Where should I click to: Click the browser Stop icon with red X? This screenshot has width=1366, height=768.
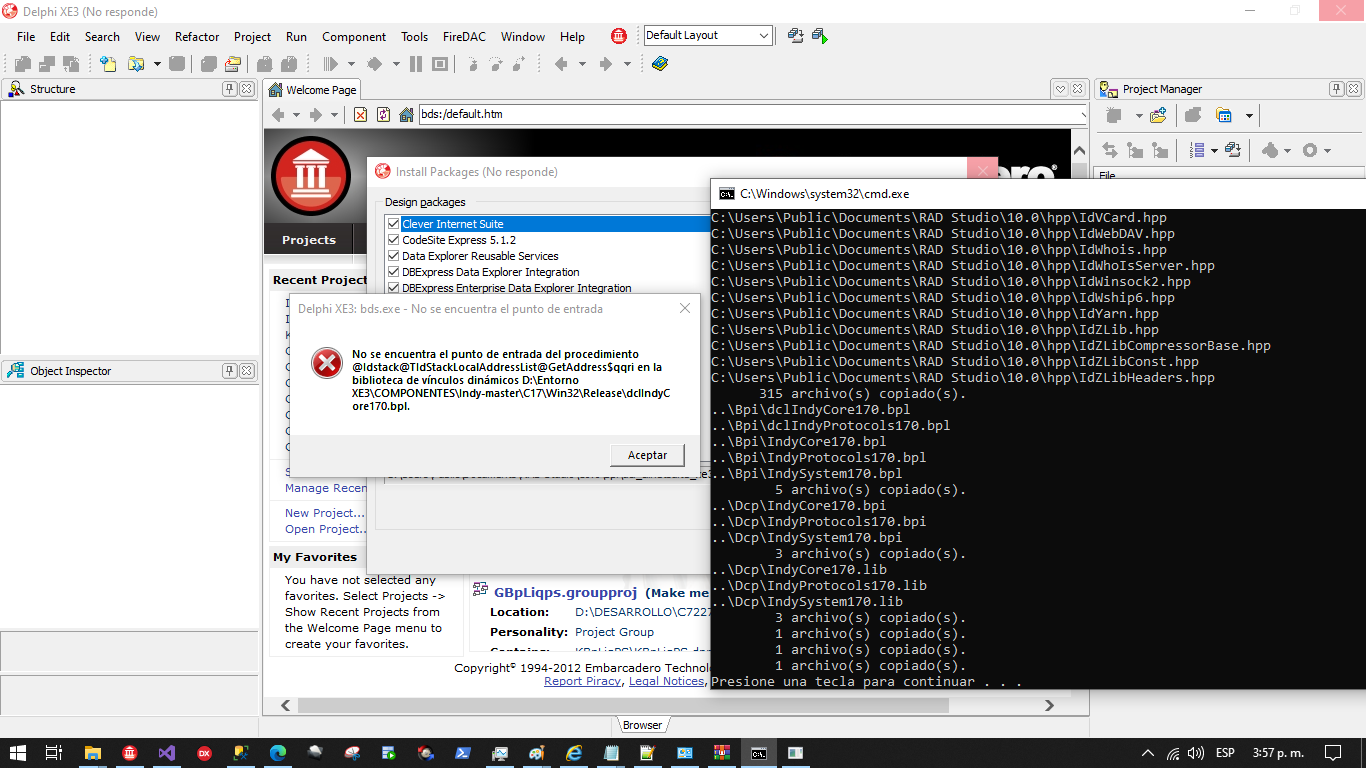click(x=360, y=115)
